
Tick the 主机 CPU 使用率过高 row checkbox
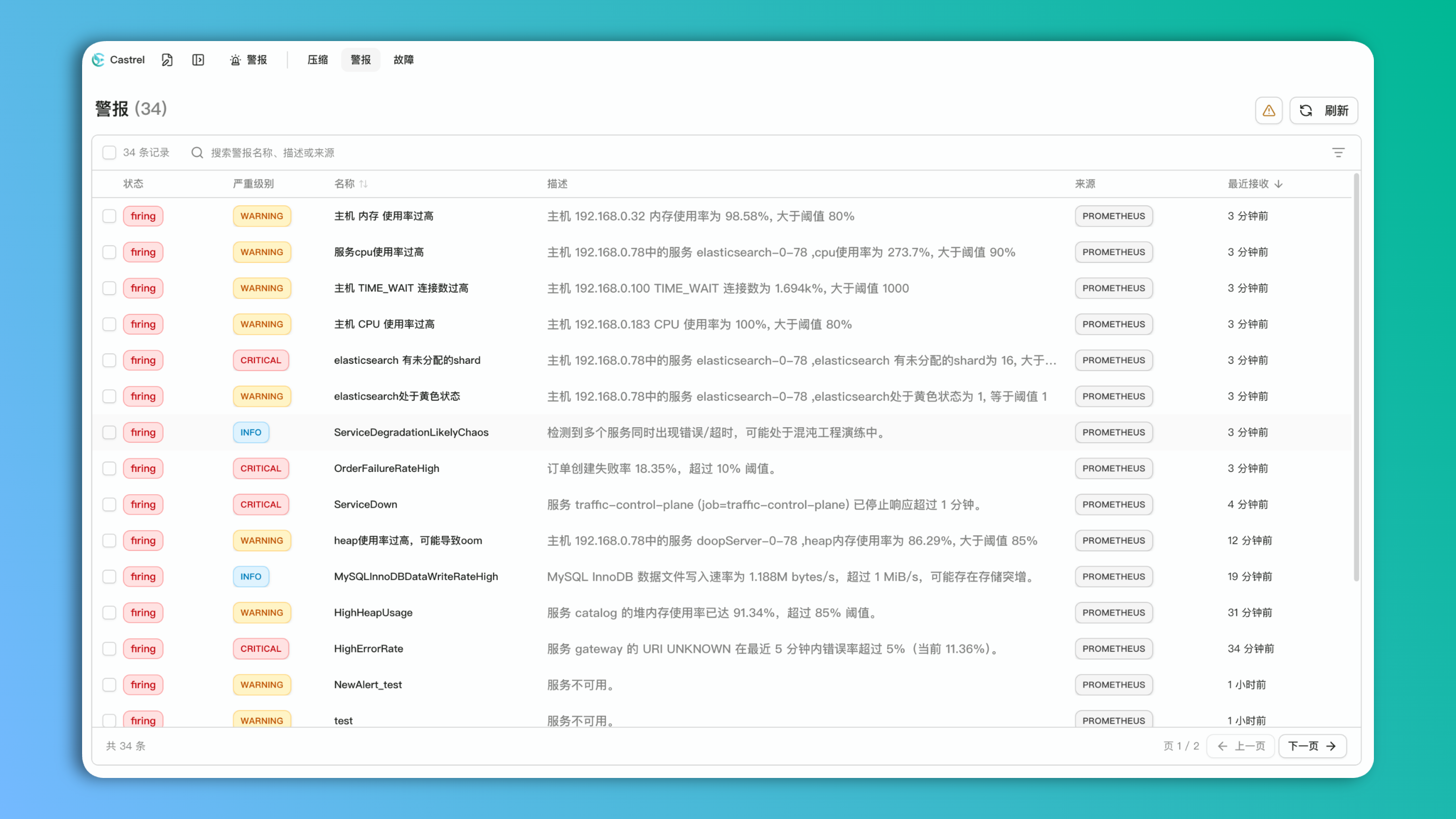[x=109, y=324]
